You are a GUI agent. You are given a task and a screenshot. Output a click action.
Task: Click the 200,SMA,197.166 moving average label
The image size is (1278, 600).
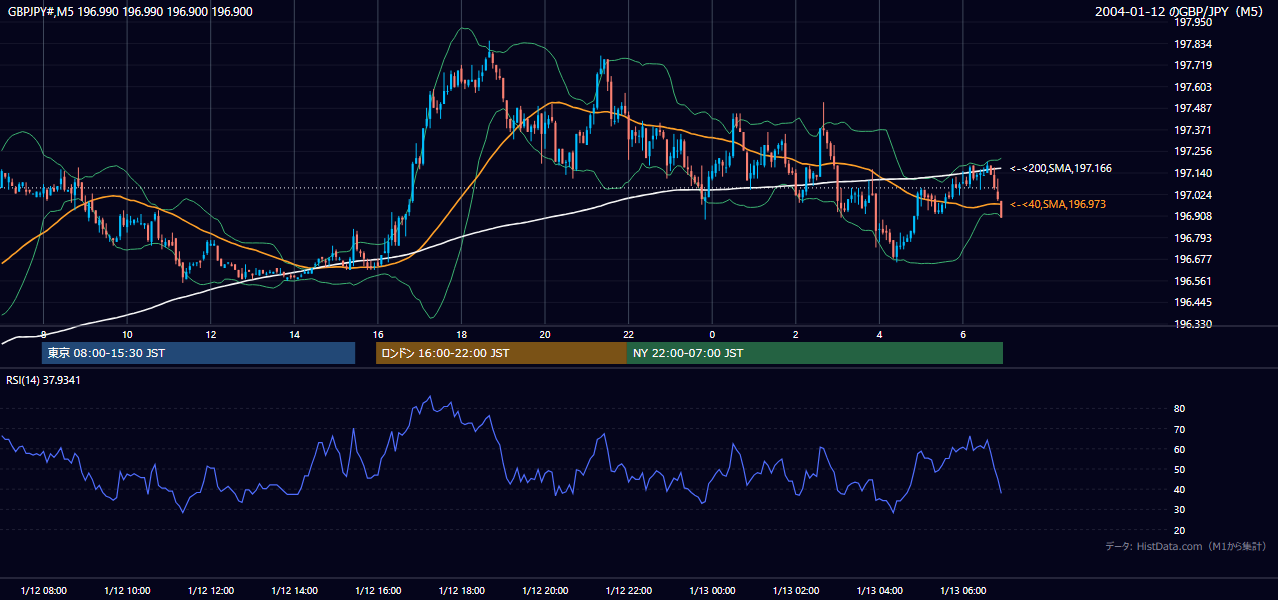pyautogui.click(x=1060, y=169)
